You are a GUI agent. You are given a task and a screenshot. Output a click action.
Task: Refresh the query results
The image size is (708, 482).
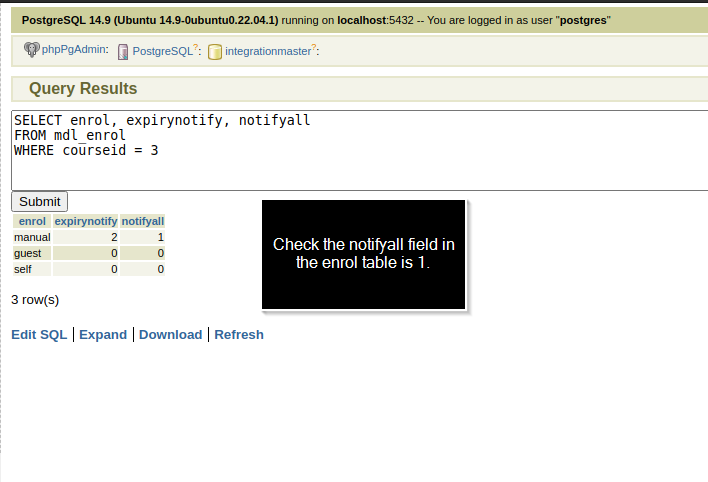[239, 335]
